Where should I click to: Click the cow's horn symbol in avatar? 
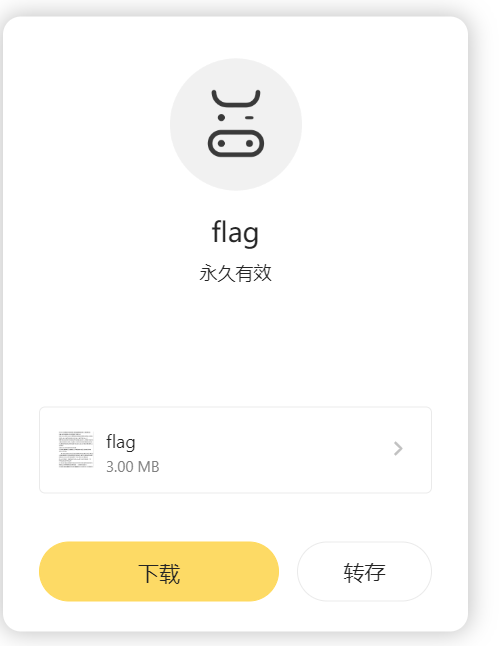(x=236, y=98)
